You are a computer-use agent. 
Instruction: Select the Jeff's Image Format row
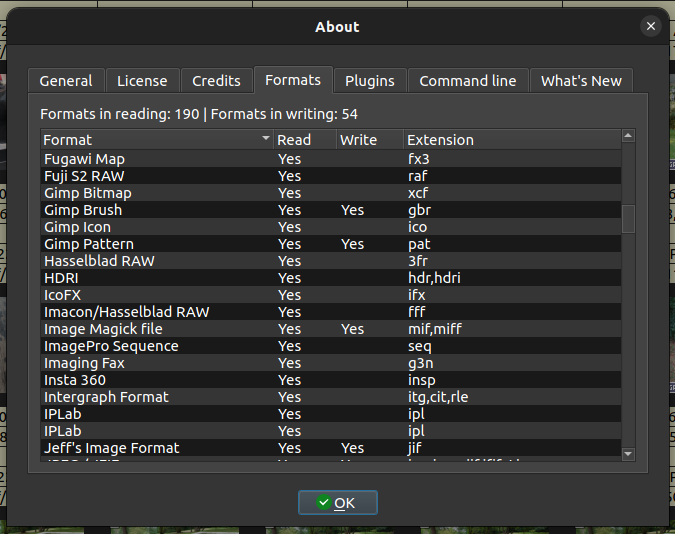coord(331,448)
